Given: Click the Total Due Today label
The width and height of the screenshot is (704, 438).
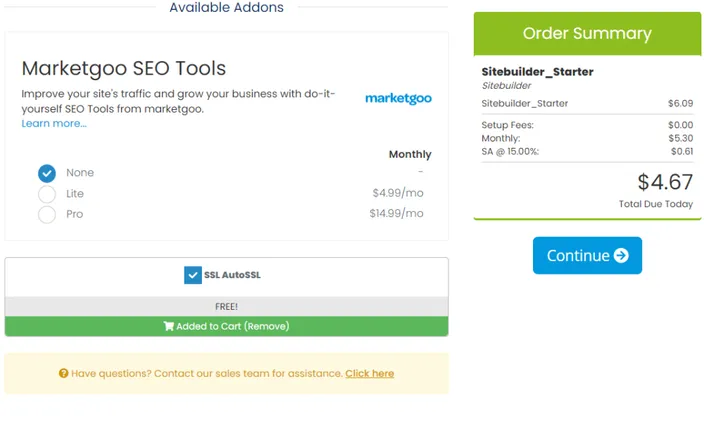Looking at the screenshot, I should [x=656, y=204].
